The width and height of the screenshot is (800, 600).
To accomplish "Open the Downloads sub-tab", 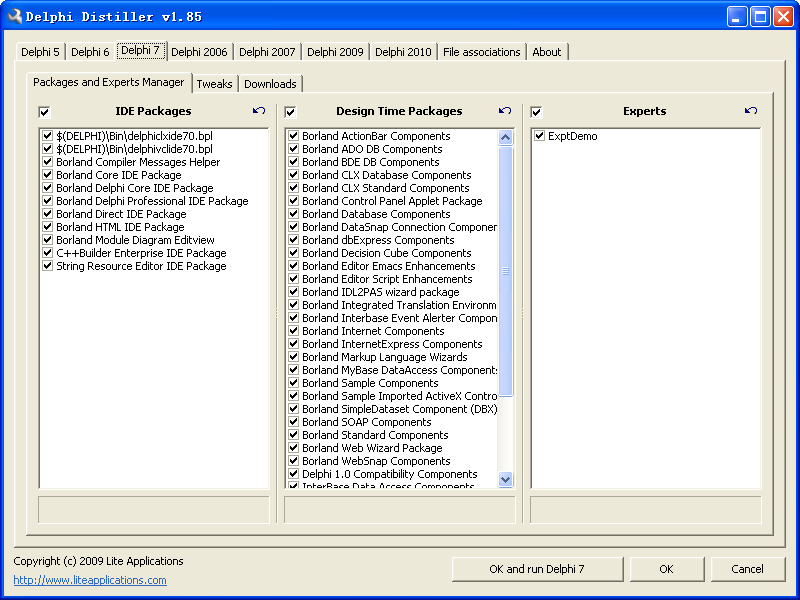I will pos(270,84).
